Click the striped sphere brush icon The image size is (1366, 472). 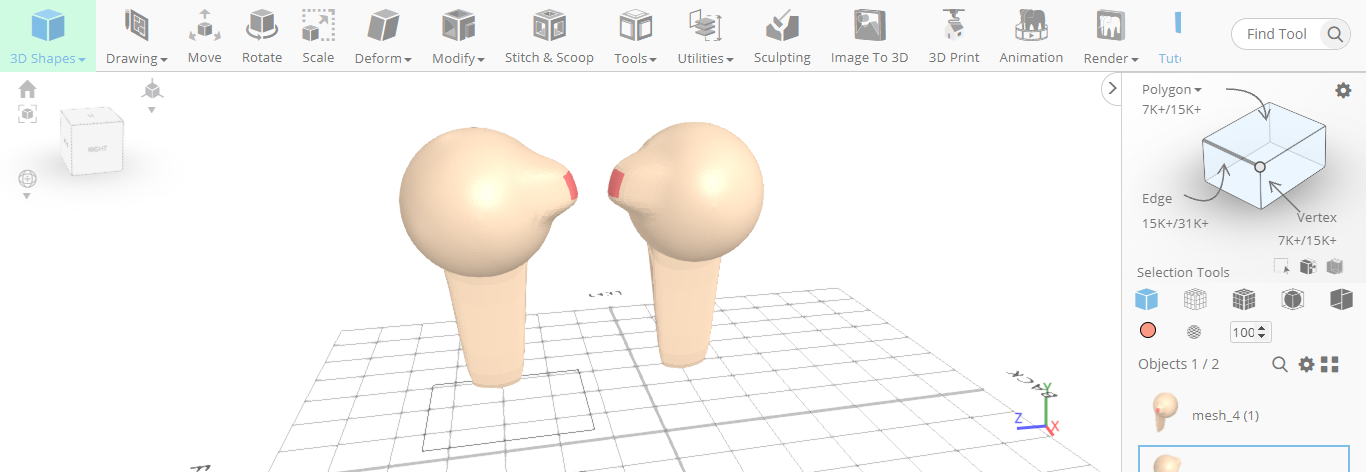click(1193, 332)
